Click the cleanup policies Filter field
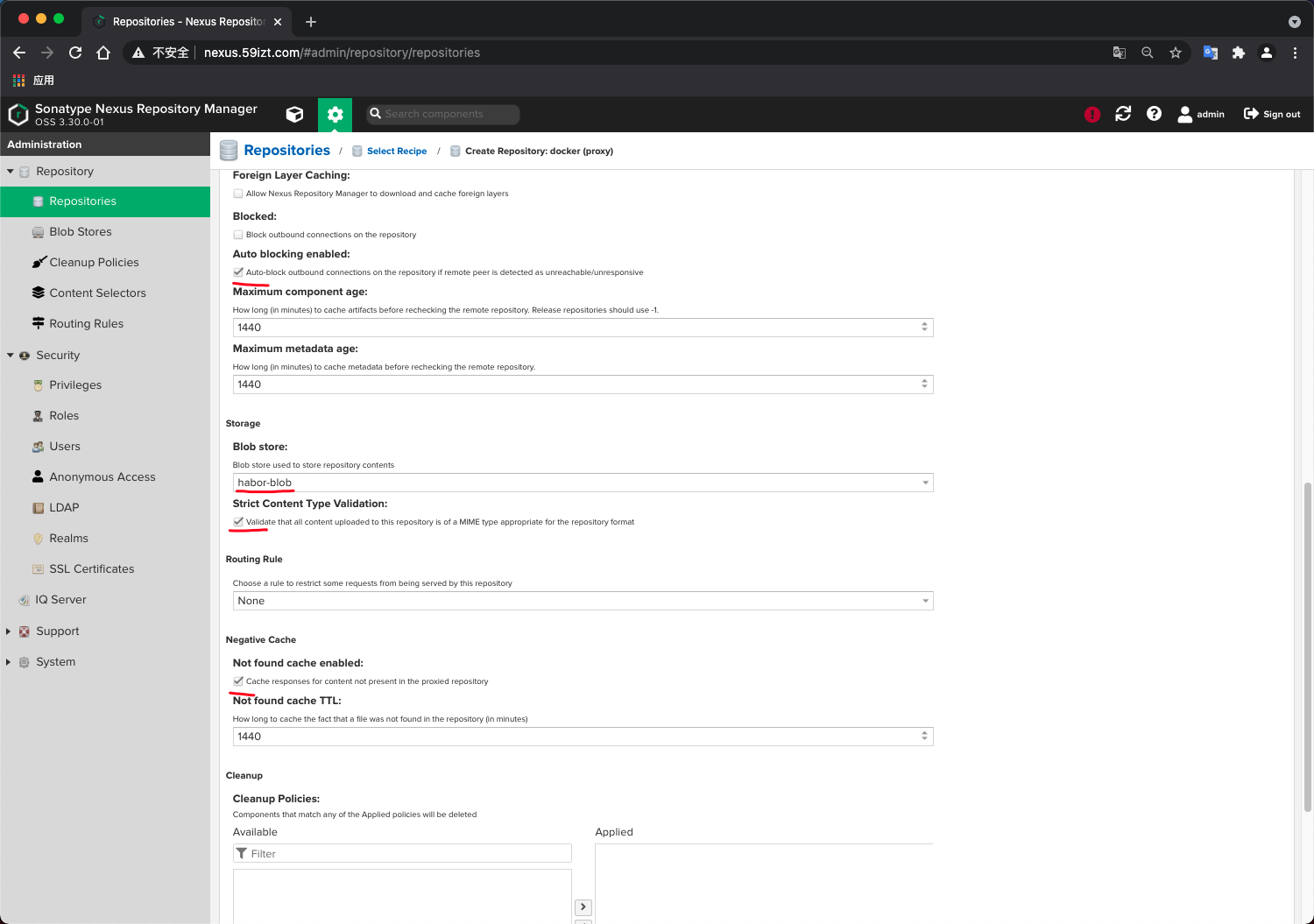Image resolution: width=1314 pixels, height=924 pixels. 402,853
